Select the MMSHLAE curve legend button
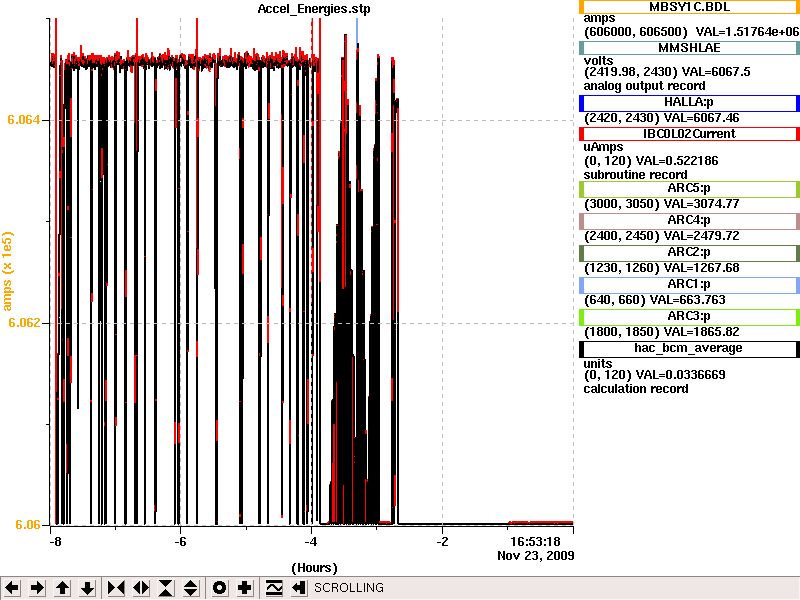800x600 pixels. [x=689, y=48]
